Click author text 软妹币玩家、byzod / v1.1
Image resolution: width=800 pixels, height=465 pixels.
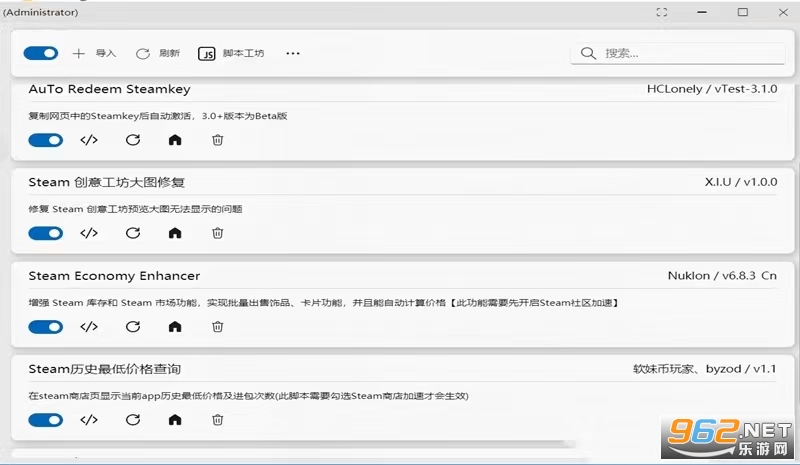705,369
